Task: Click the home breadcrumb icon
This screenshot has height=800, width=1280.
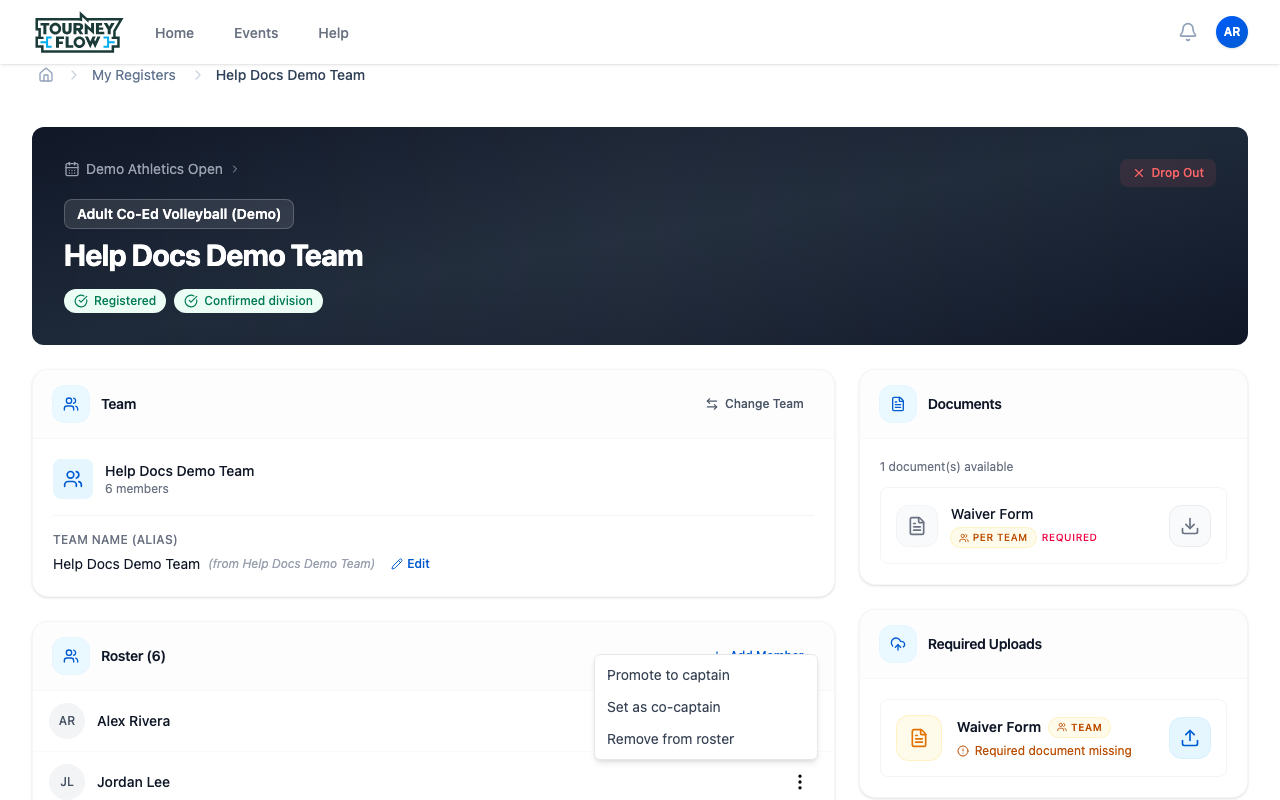Action: pyautogui.click(x=46, y=75)
